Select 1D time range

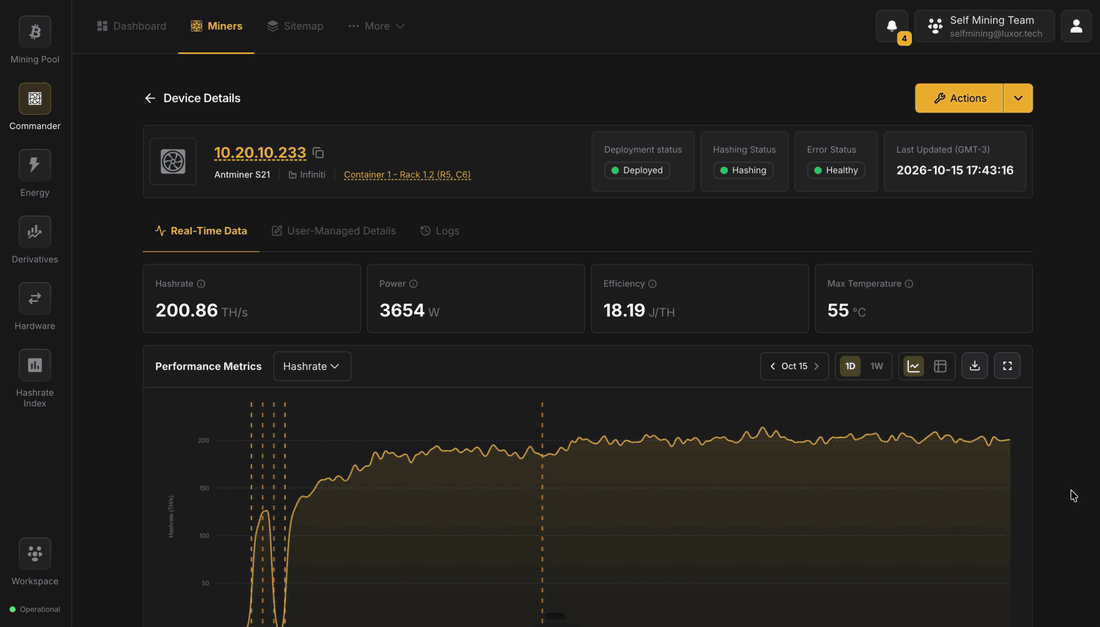[x=850, y=366]
